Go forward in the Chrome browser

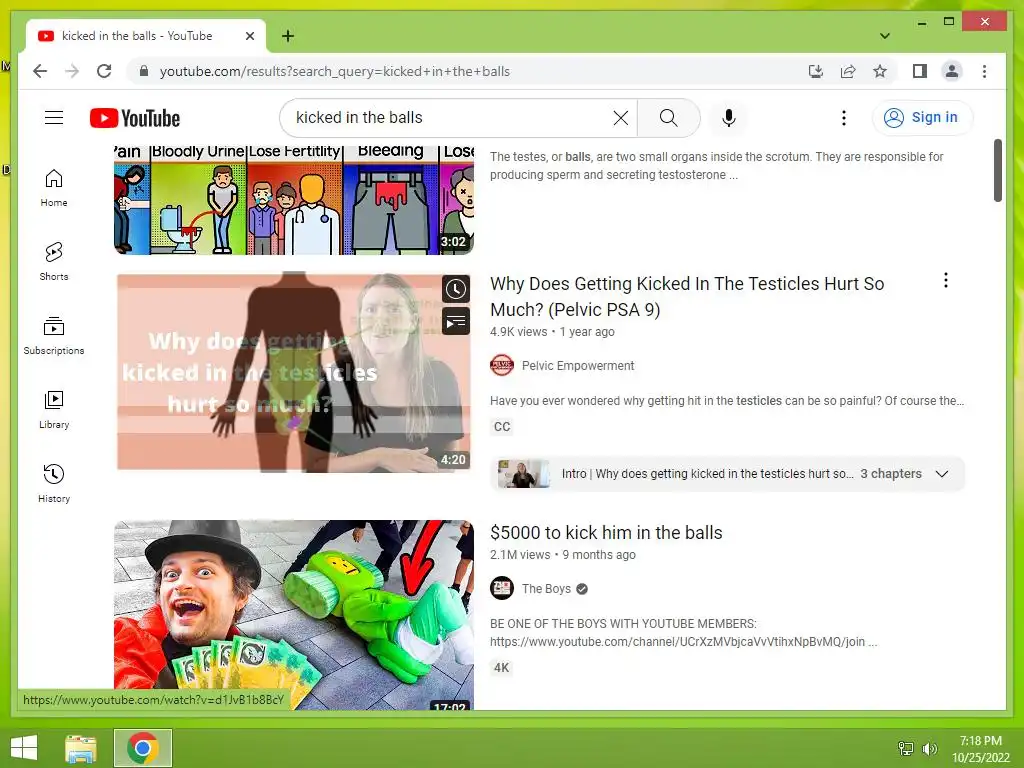[x=72, y=71]
